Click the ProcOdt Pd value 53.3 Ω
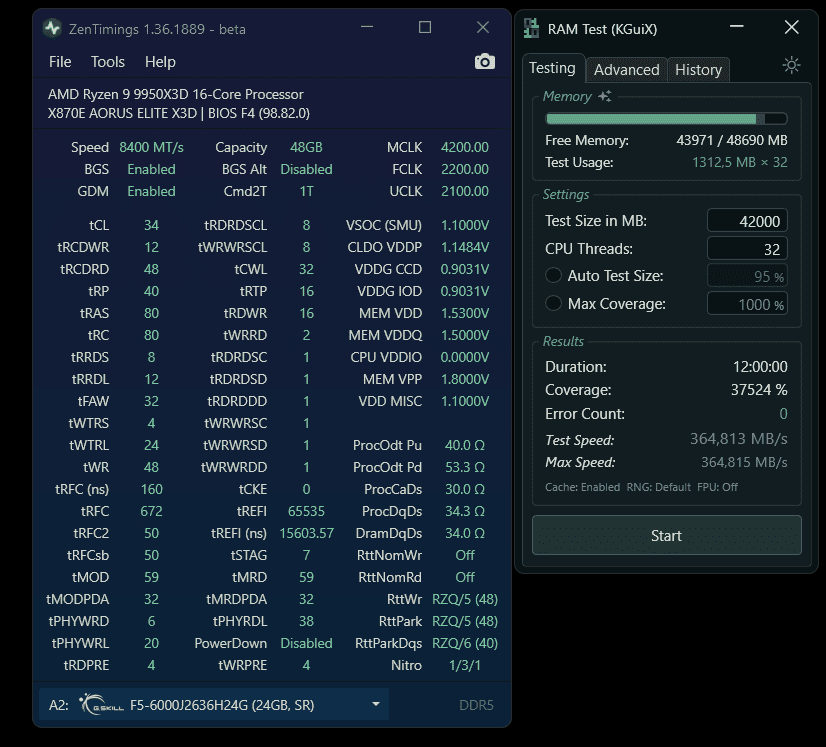 tap(465, 467)
